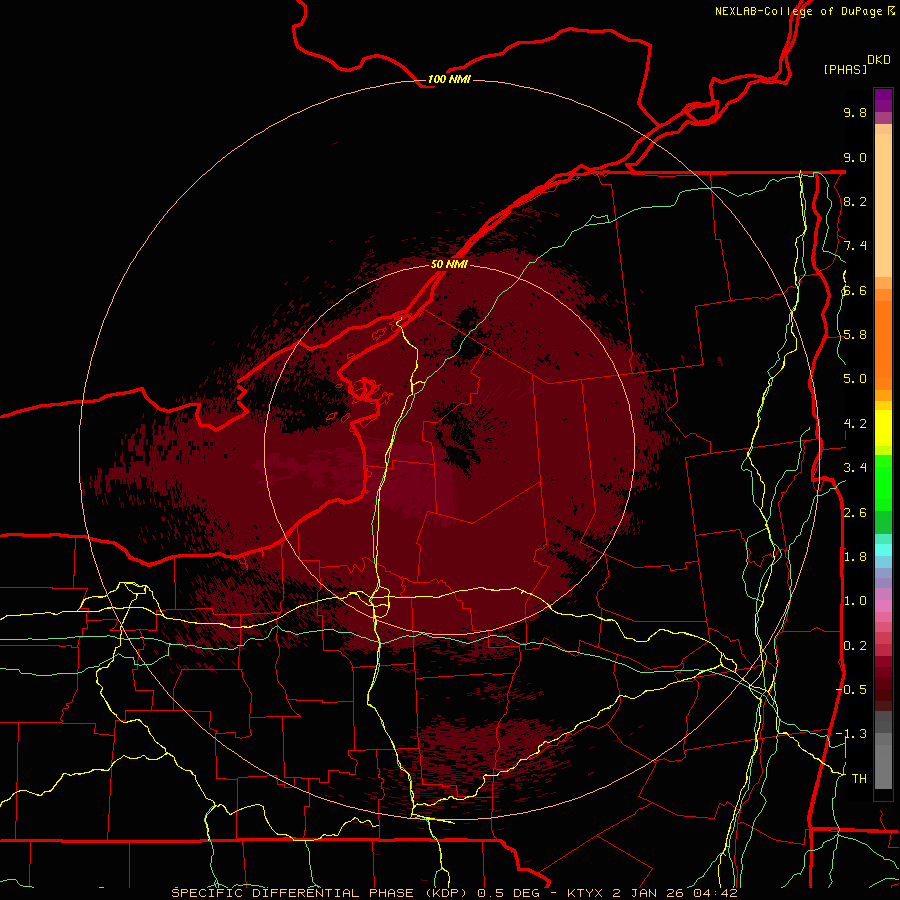Image resolution: width=900 pixels, height=900 pixels.
Task: Click the 9.8 value on color scale
Action: (855, 112)
